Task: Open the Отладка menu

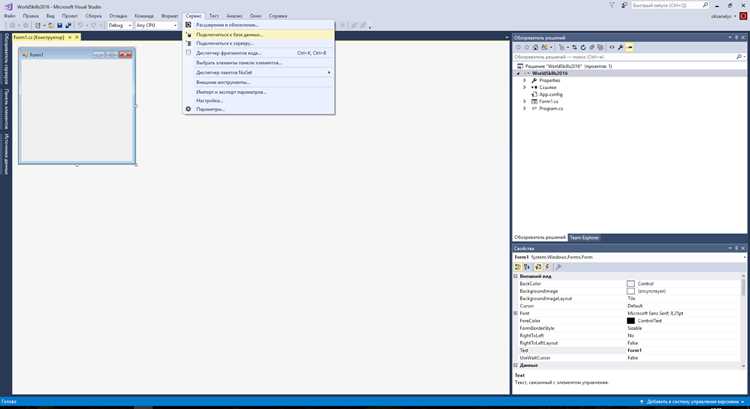Action: [x=118, y=16]
